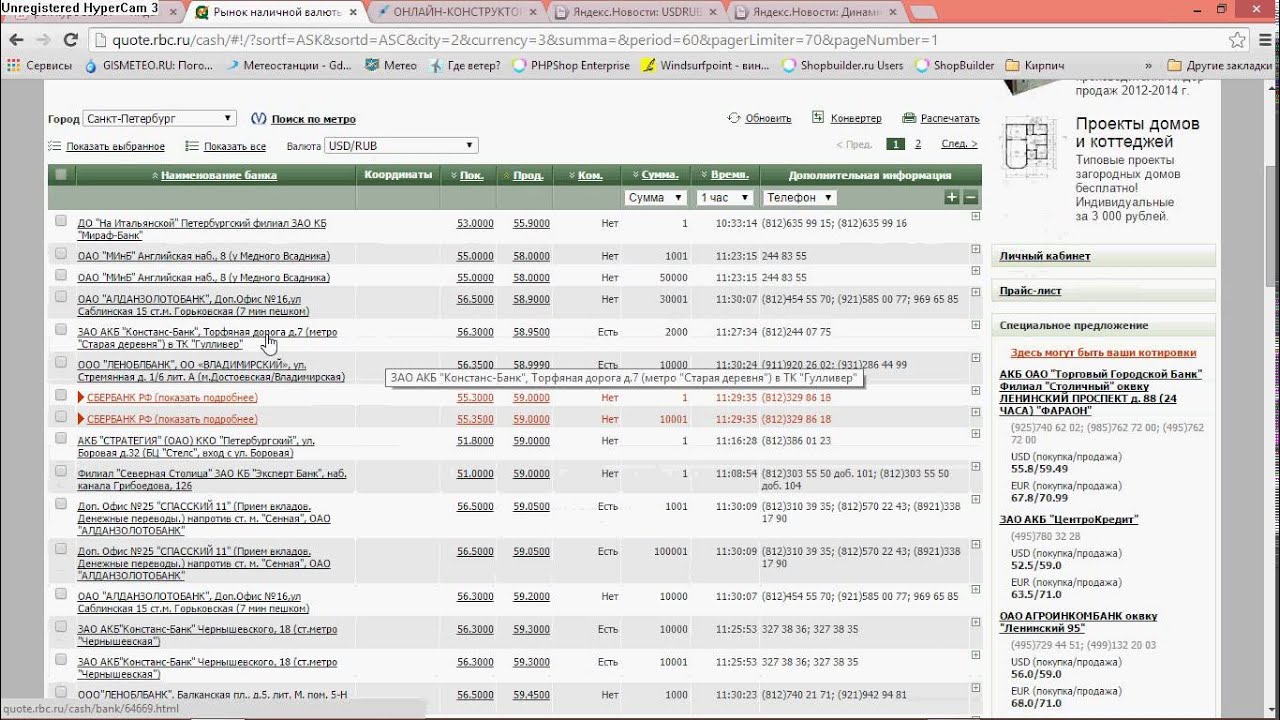Tick checkbox for Мираф-Банк row
The height and width of the screenshot is (720, 1280).
click(61, 221)
